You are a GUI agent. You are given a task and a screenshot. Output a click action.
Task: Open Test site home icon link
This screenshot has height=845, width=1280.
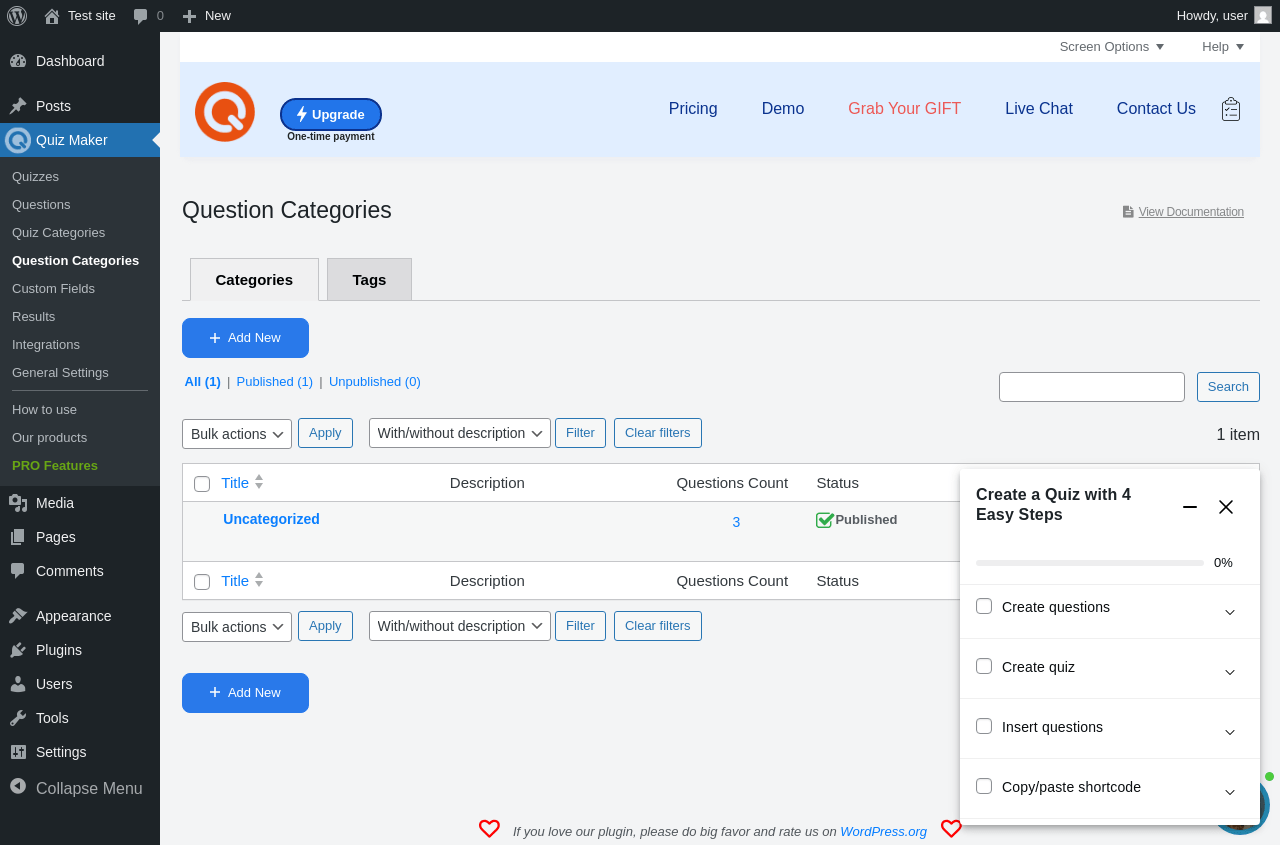(x=52, y=16)
